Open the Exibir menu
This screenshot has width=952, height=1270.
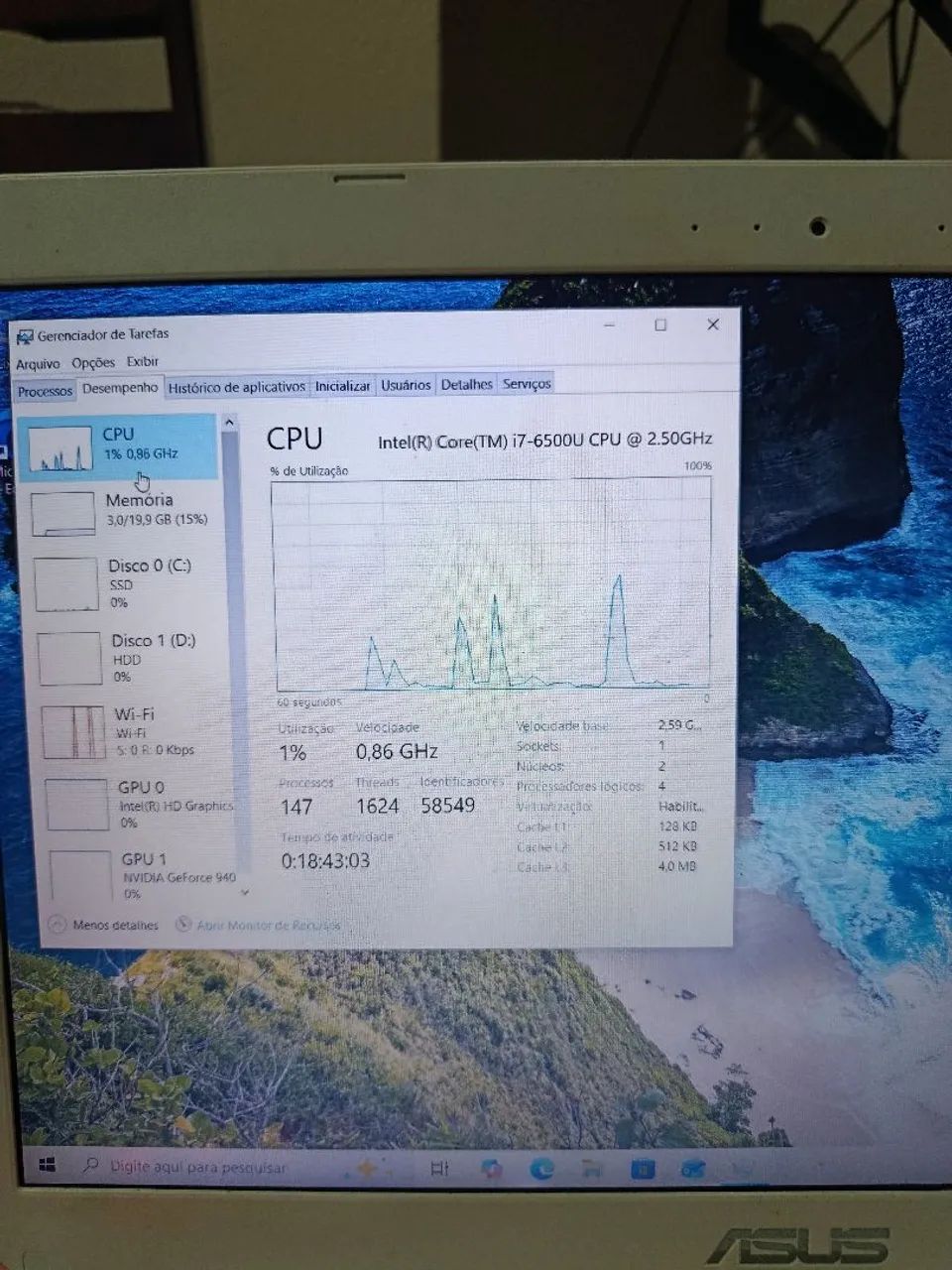pos(141,362)
